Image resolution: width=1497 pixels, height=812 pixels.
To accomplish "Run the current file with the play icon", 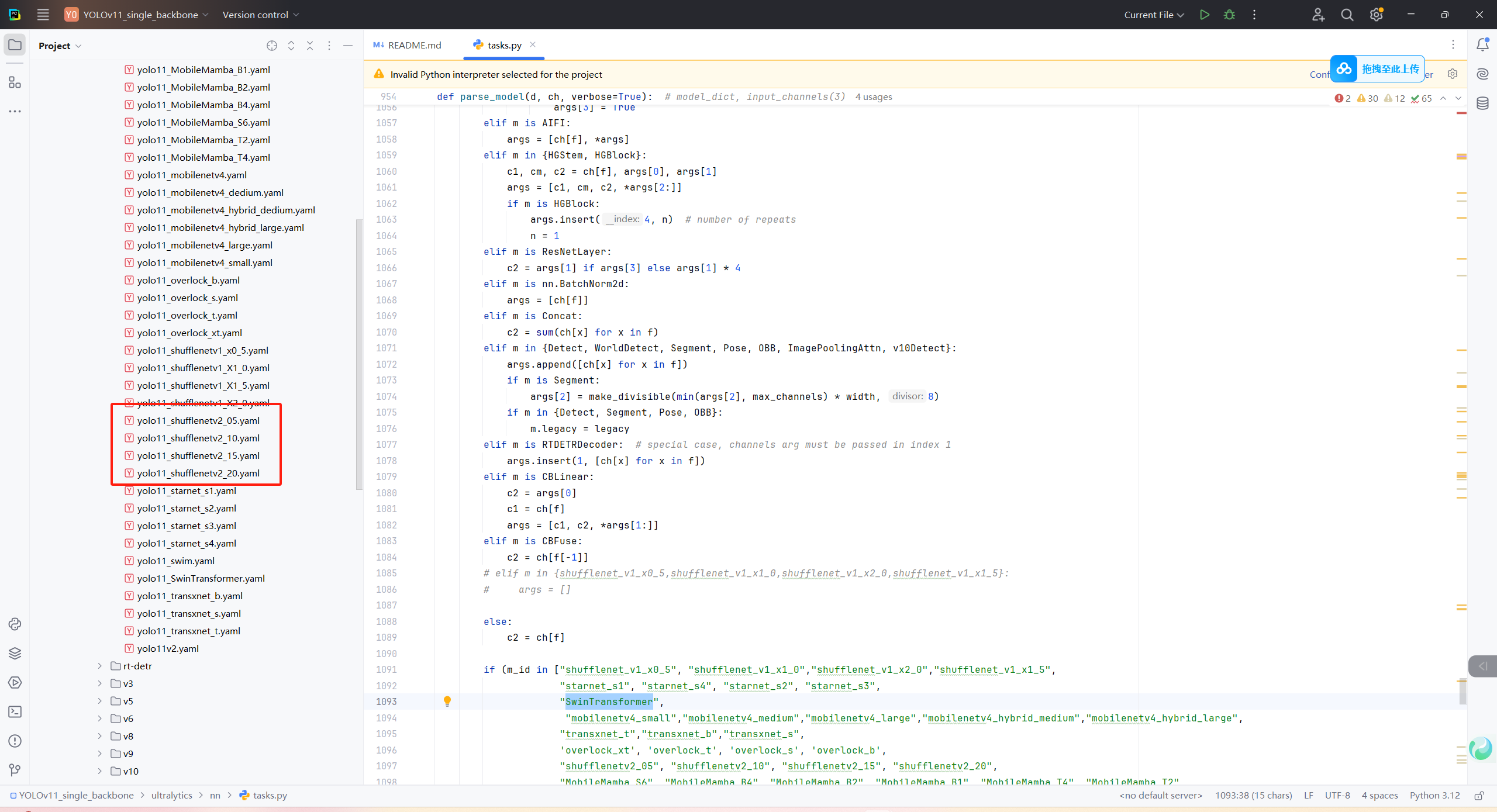I will click(1204, 15).
